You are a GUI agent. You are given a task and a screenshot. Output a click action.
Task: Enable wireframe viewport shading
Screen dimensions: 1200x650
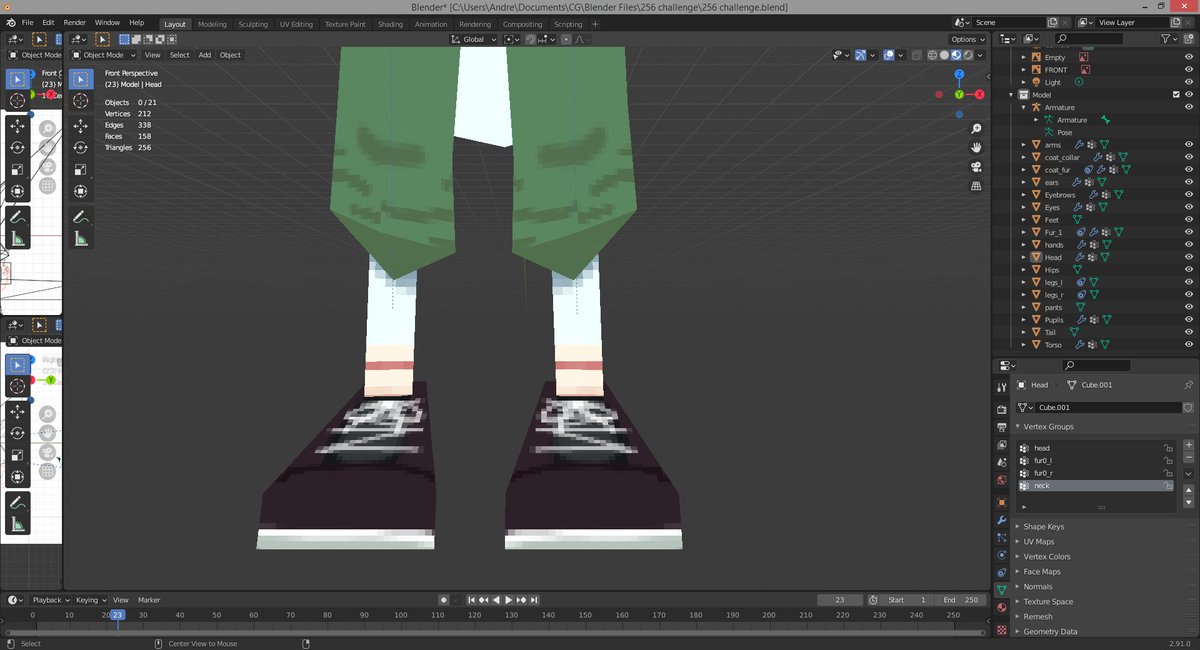tap(933, 55)
